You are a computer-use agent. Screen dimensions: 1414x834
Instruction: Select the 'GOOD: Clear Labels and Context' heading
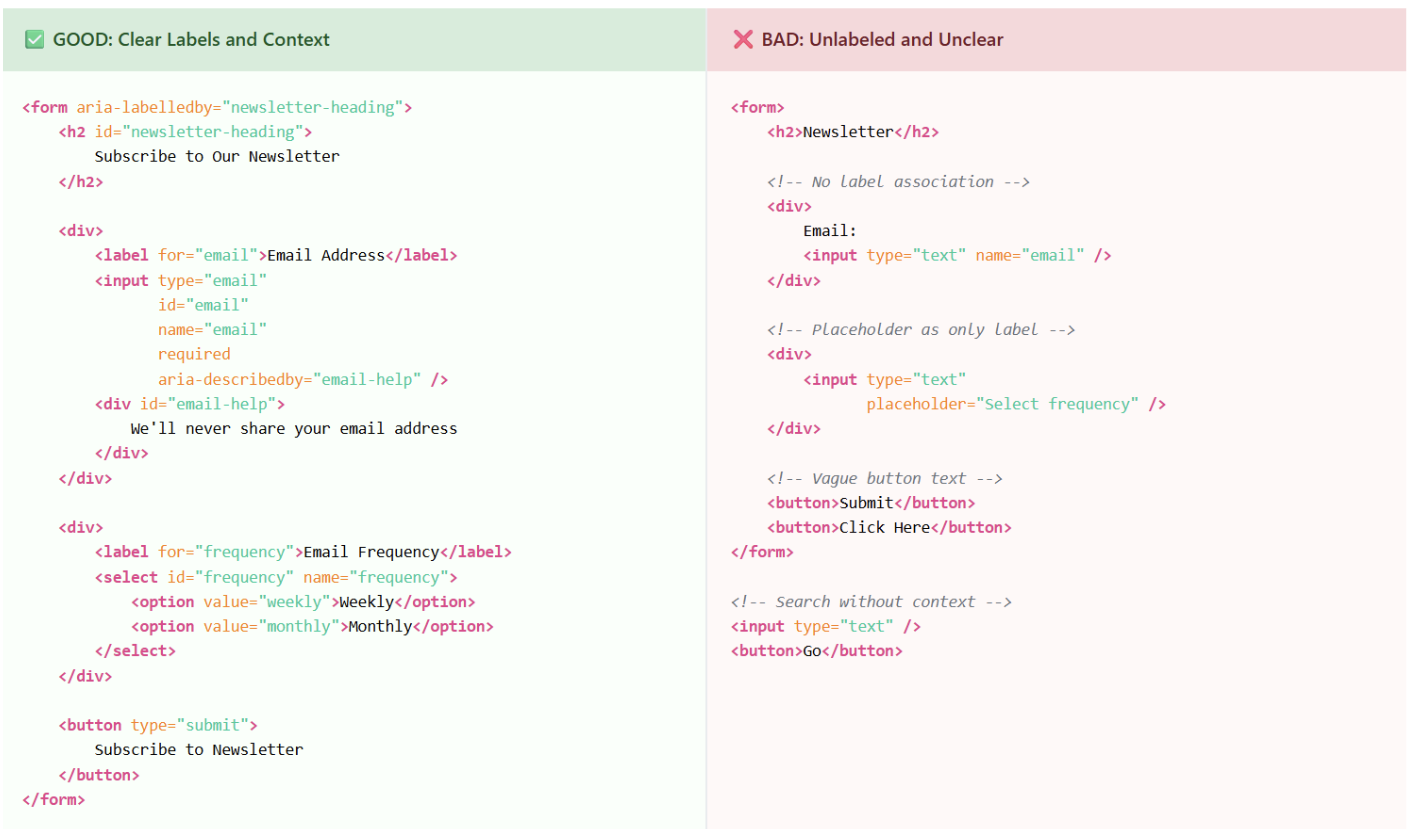[x=191, y=40]
